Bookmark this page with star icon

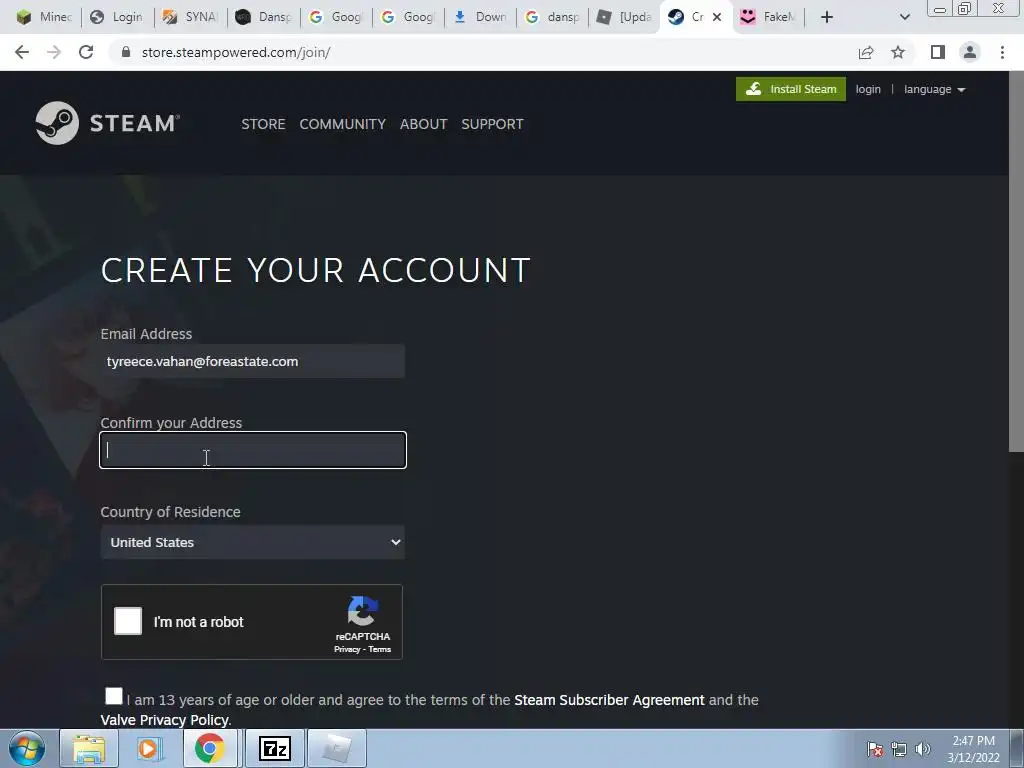pos(898,52)
